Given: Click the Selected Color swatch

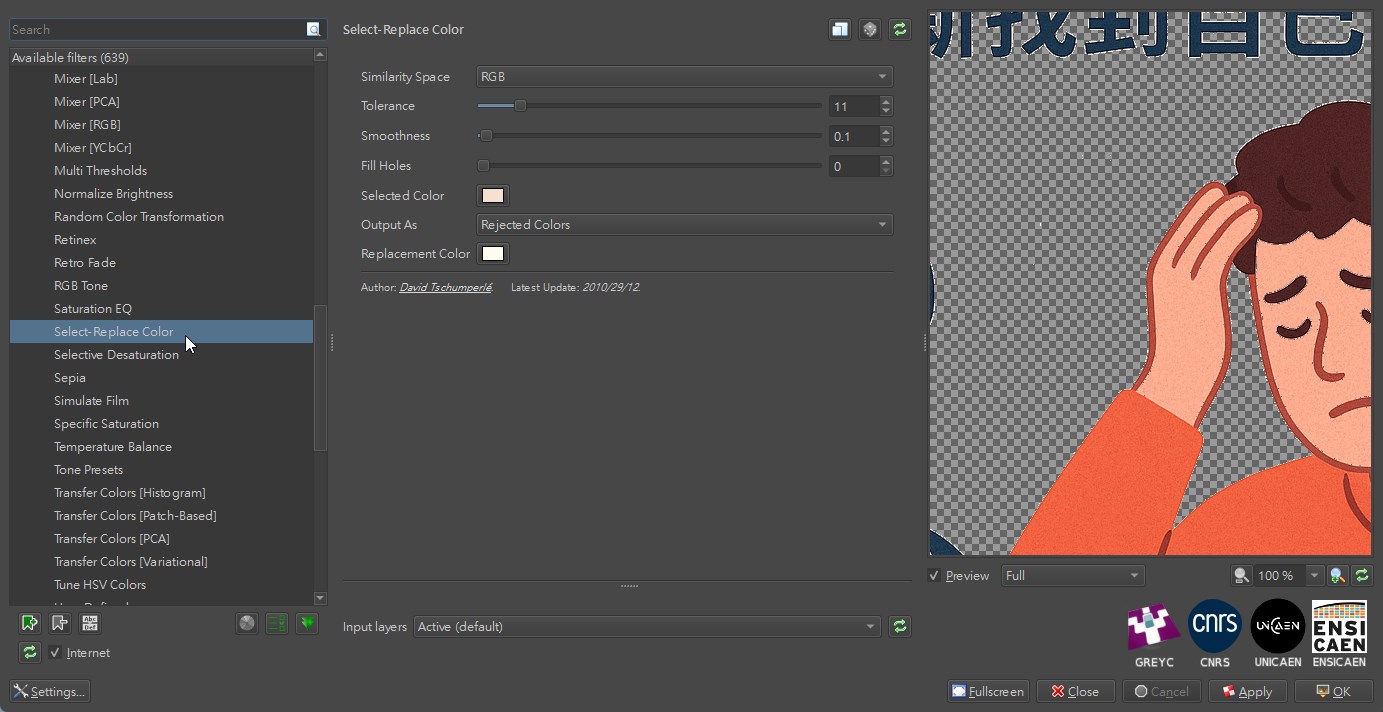Looking at the screenshot, I should coord(493,196).
